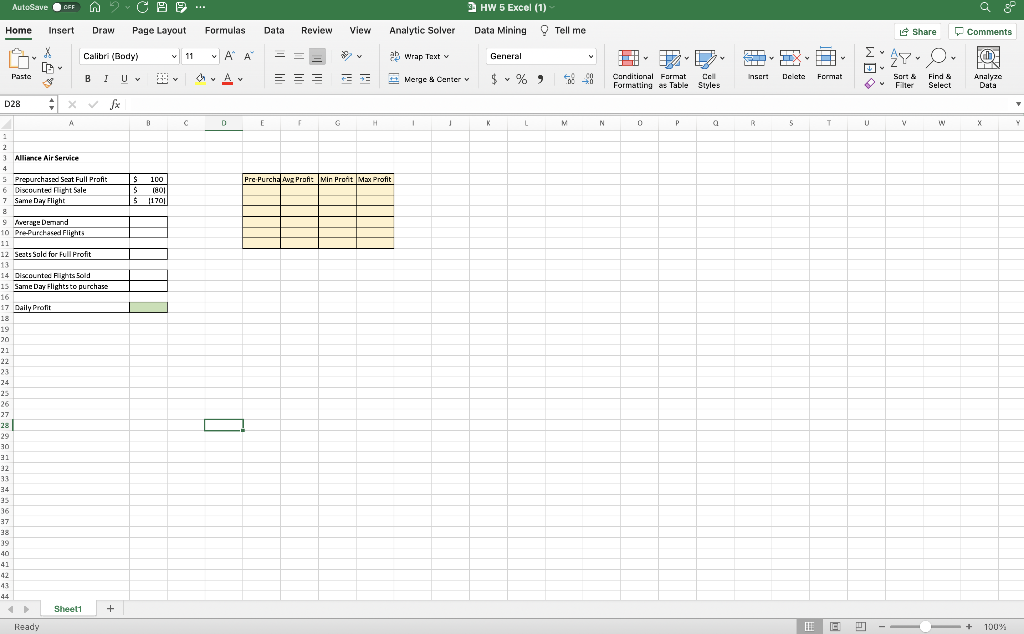Image resolution: width=1024 pixels, height=634 pixels.
Task: Click the Paste clipboard icon
Action: click(x=19, y=59)
